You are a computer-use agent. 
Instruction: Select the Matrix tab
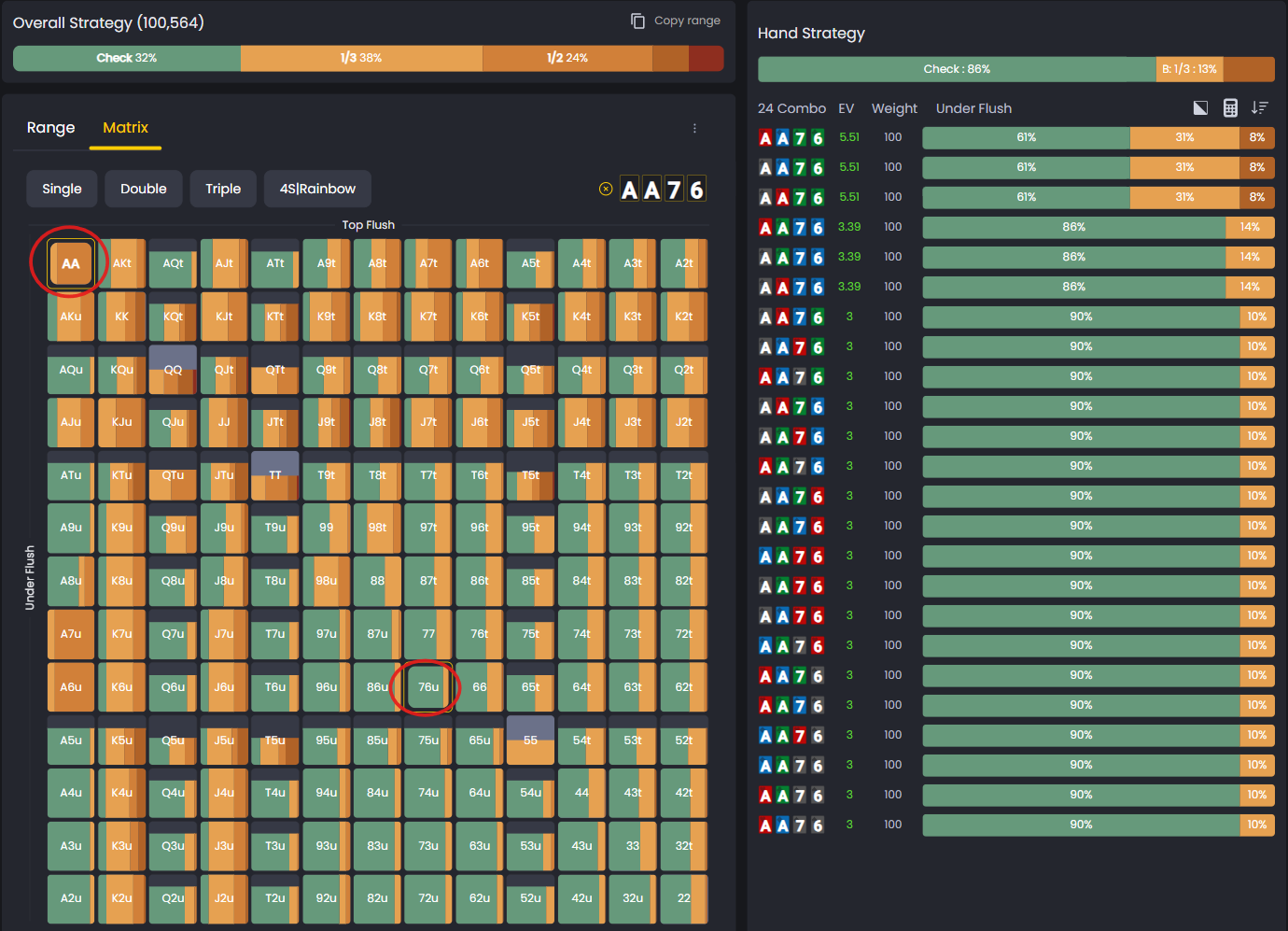pyautogui.click(x=125, y=127)
